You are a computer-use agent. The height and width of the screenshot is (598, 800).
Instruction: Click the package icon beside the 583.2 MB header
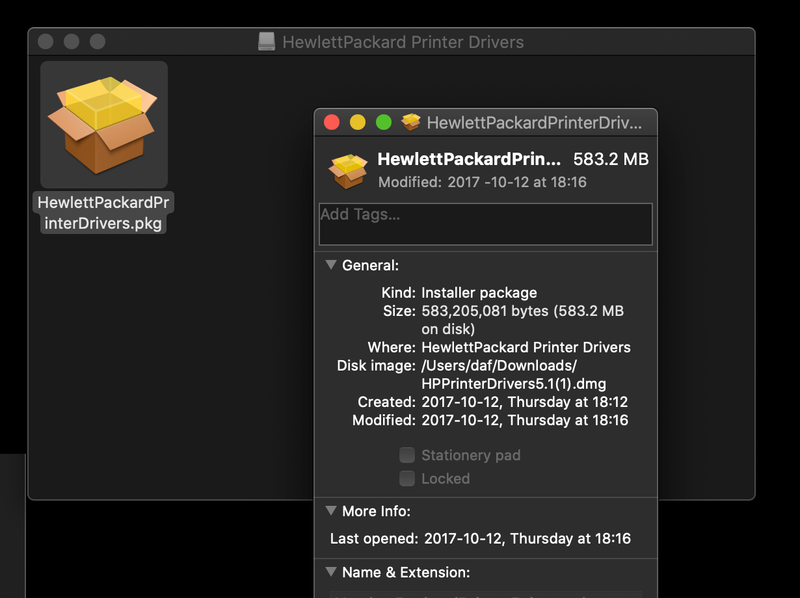tap(347, 170)
